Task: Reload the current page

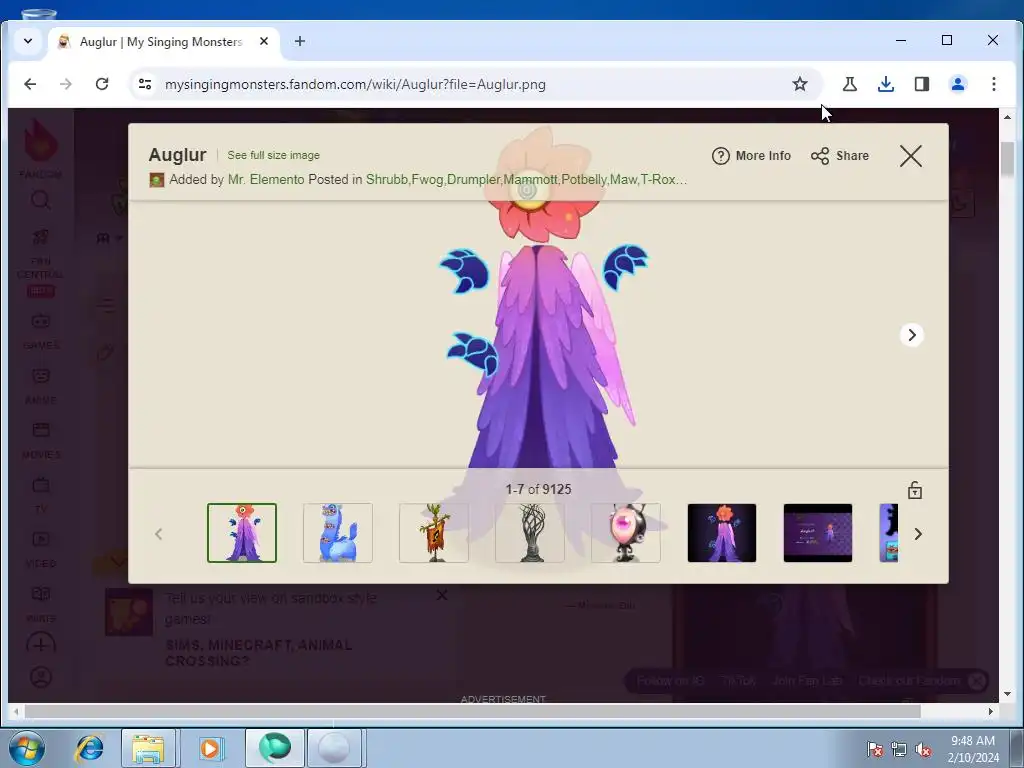Action: [102, 84]
